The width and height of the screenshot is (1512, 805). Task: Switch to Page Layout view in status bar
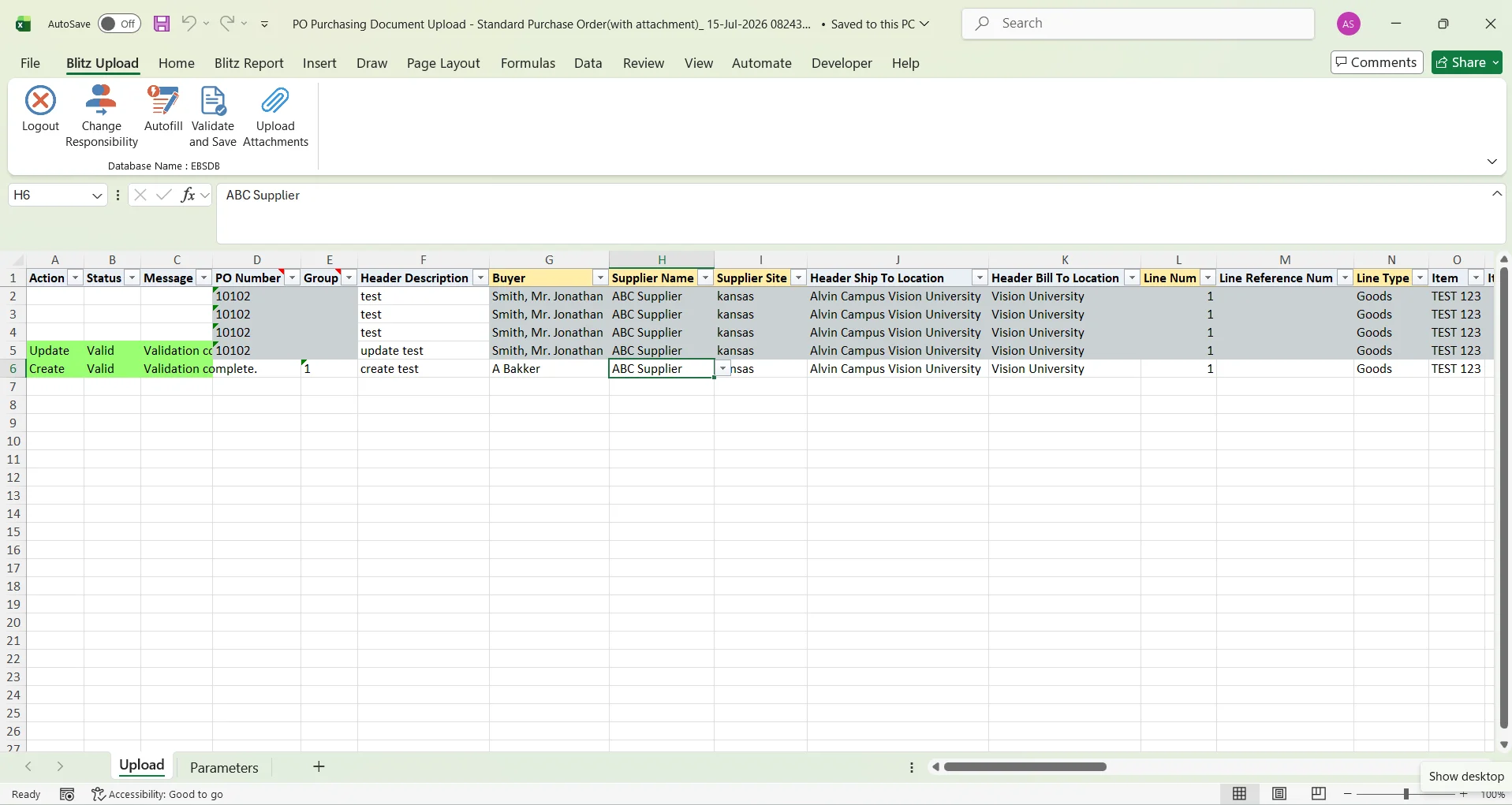click(1279, 794)
